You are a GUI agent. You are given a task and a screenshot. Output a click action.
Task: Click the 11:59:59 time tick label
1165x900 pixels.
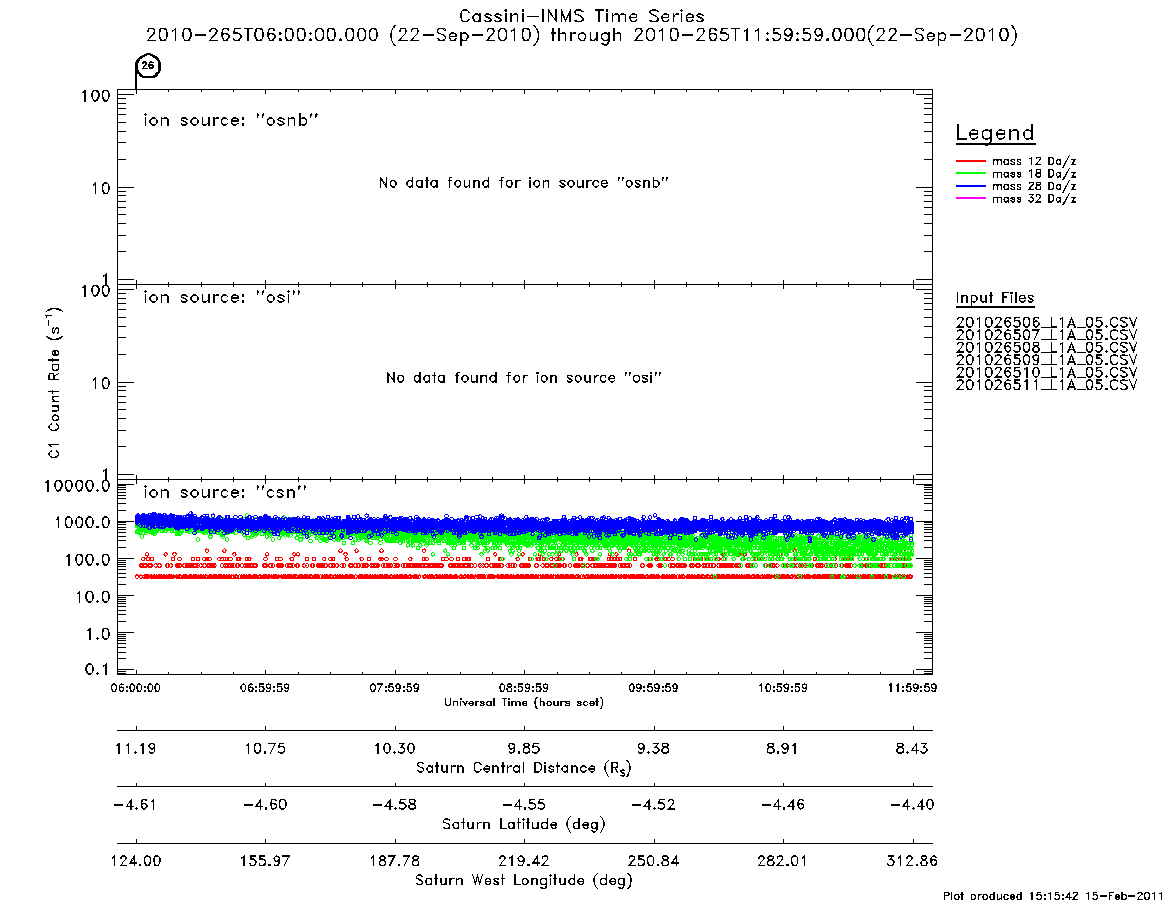(x=912, y=688)
